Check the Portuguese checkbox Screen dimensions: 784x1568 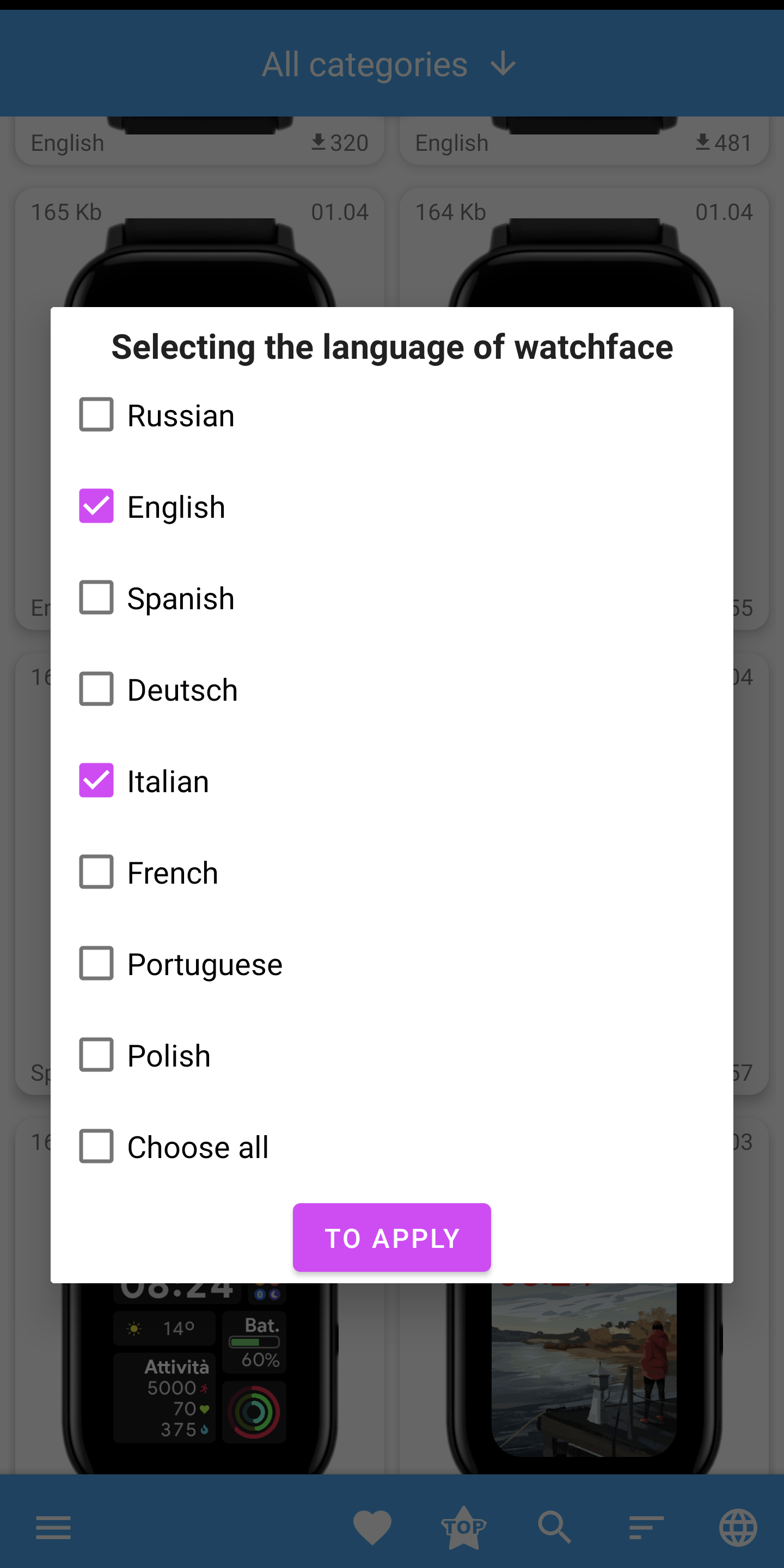tap(96, 964)
